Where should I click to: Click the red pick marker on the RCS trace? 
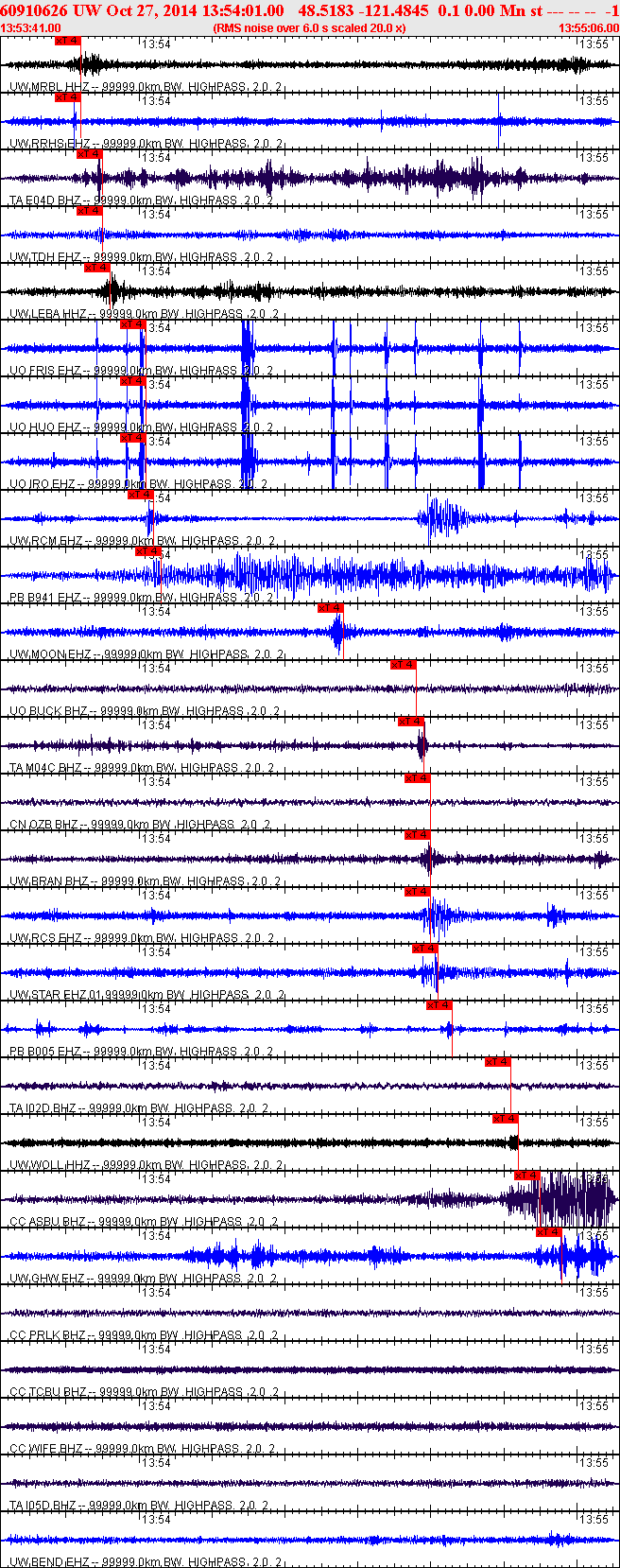click(417, 892)
